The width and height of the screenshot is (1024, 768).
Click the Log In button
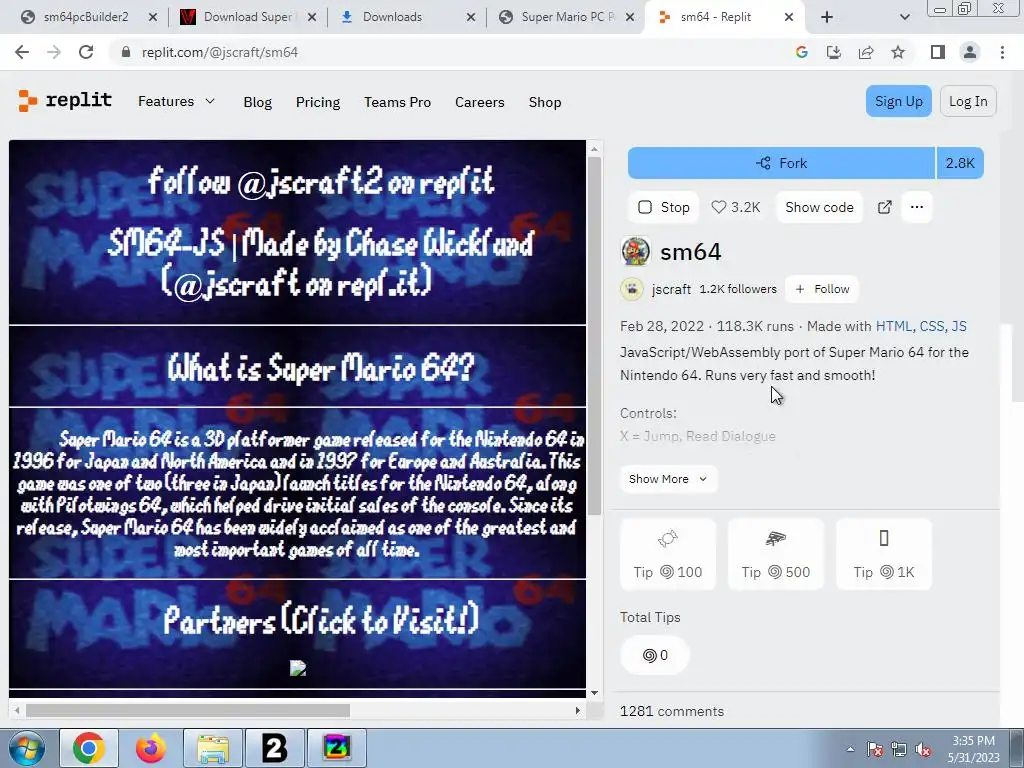pos(968,101)
